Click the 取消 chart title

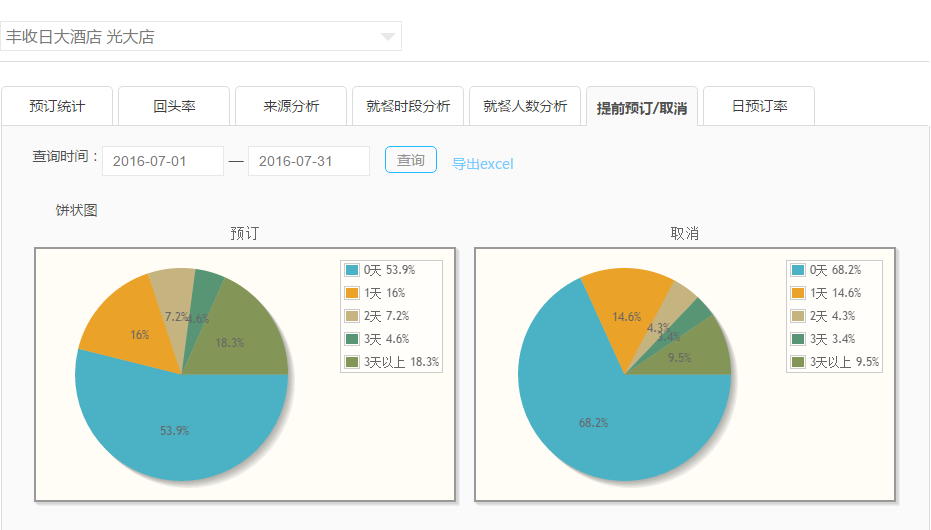685,233
